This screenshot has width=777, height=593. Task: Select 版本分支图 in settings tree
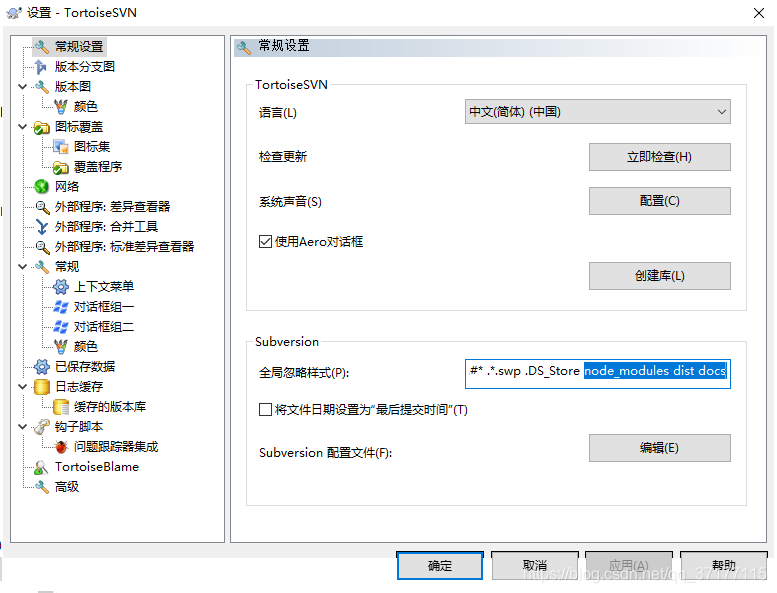coord(85,66)
